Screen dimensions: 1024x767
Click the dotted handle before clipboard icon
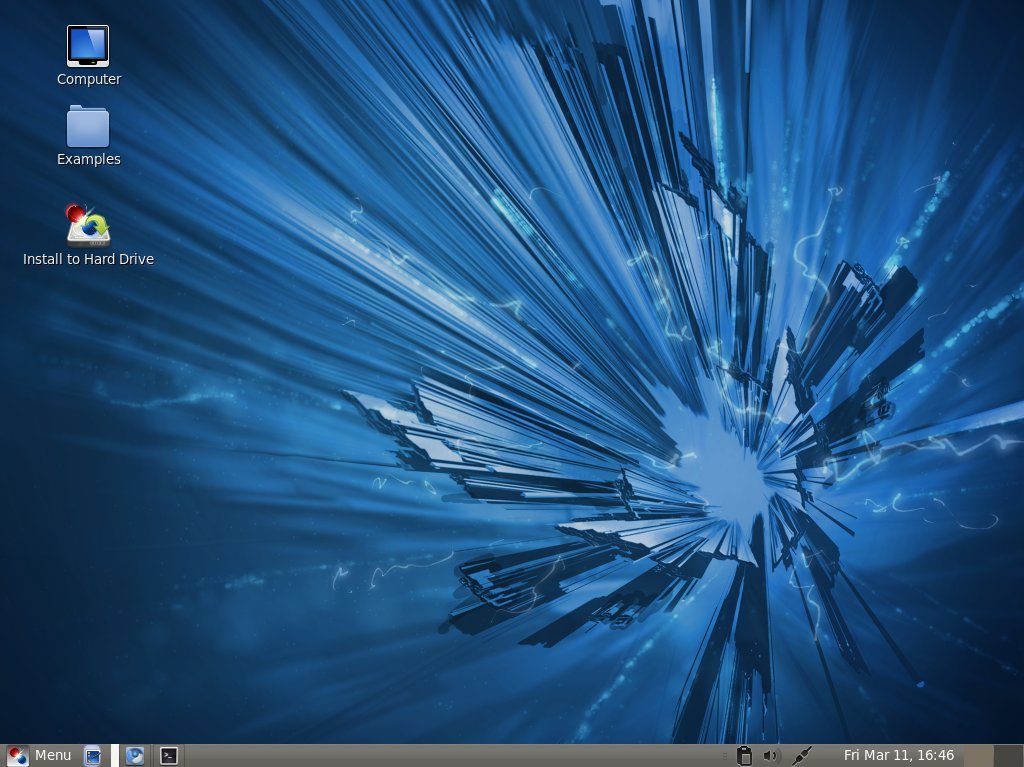726,756
